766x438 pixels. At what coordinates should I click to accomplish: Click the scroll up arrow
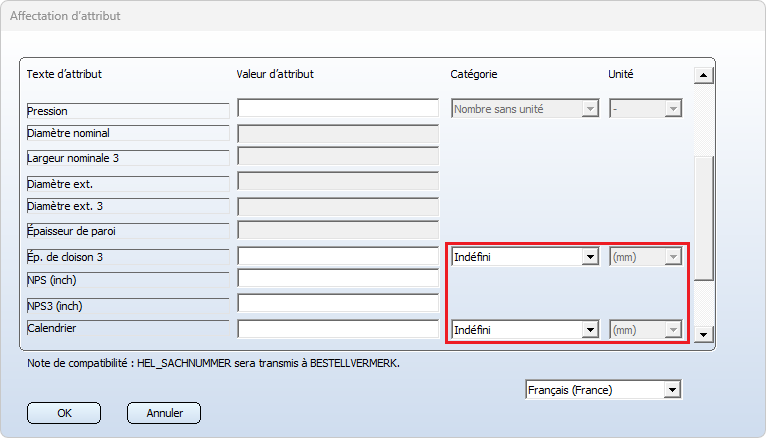[703, 76]
